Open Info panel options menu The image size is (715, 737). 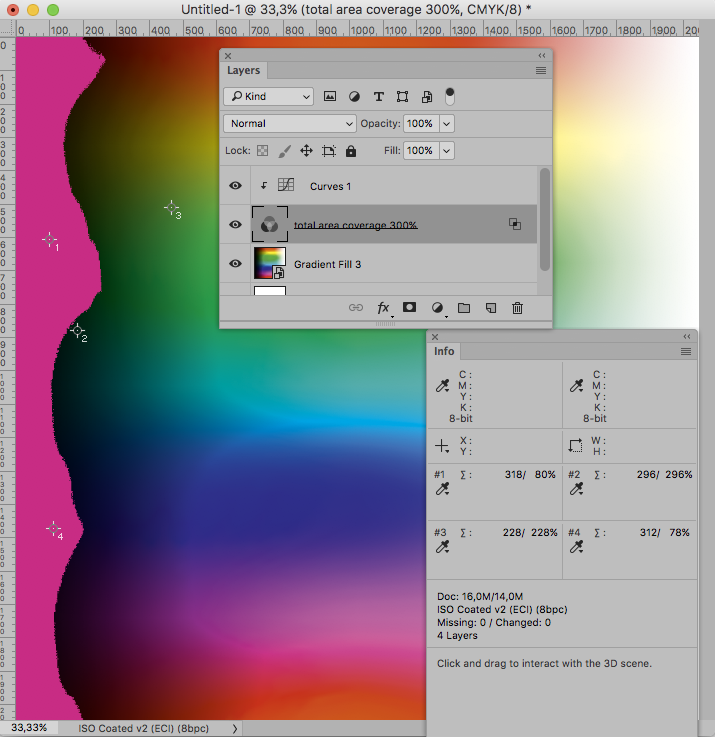pos(686,352)
